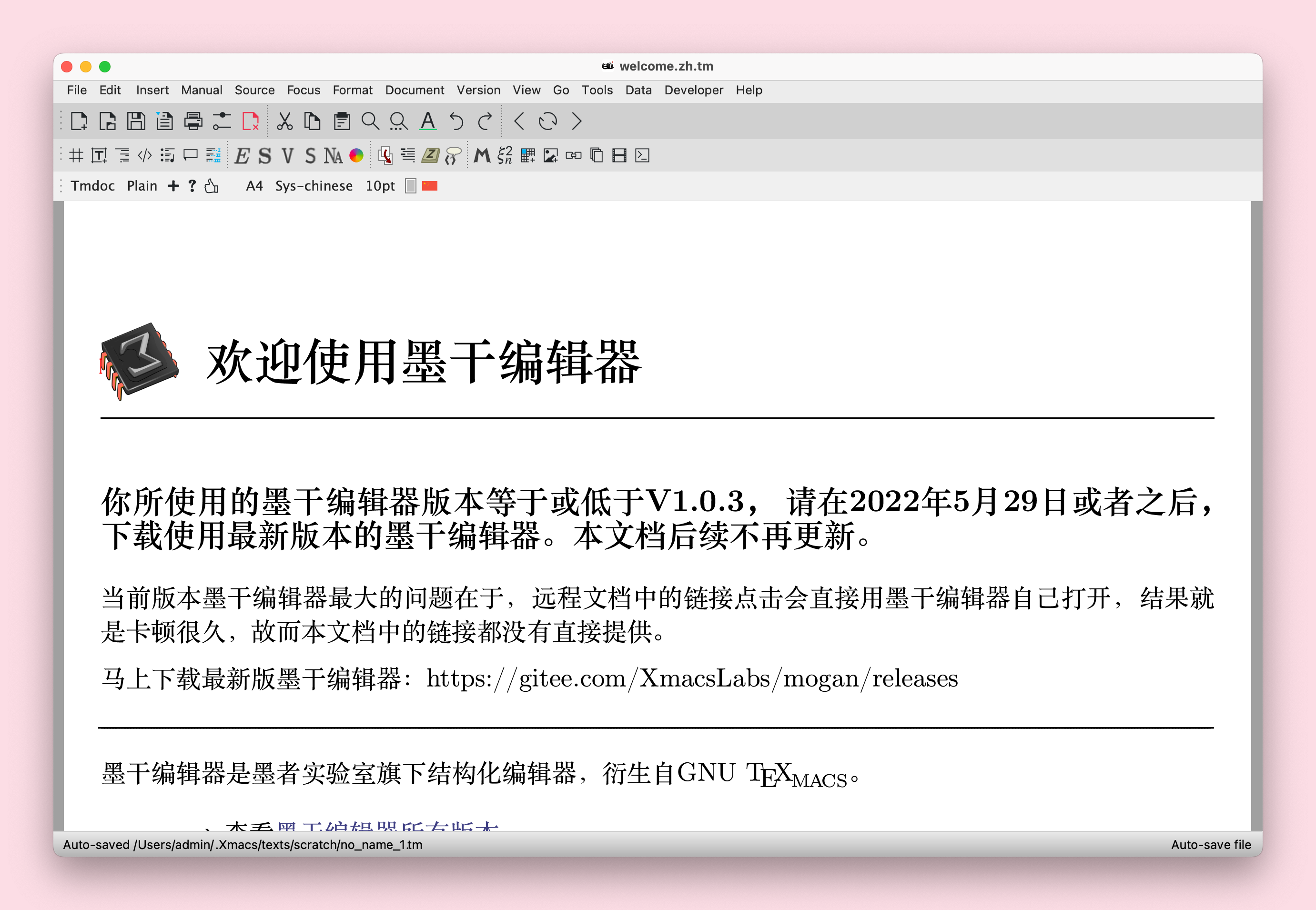Open the File menu

click(77, 90)
